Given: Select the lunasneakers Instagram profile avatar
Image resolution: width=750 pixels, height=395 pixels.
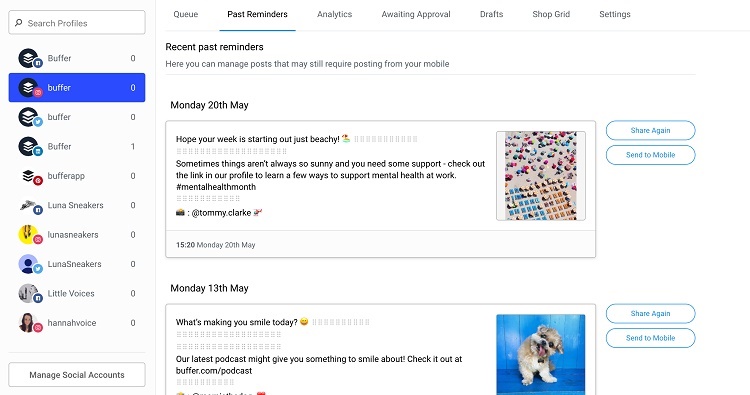Looking at the screenshot, I should click(x=30, y=235).
